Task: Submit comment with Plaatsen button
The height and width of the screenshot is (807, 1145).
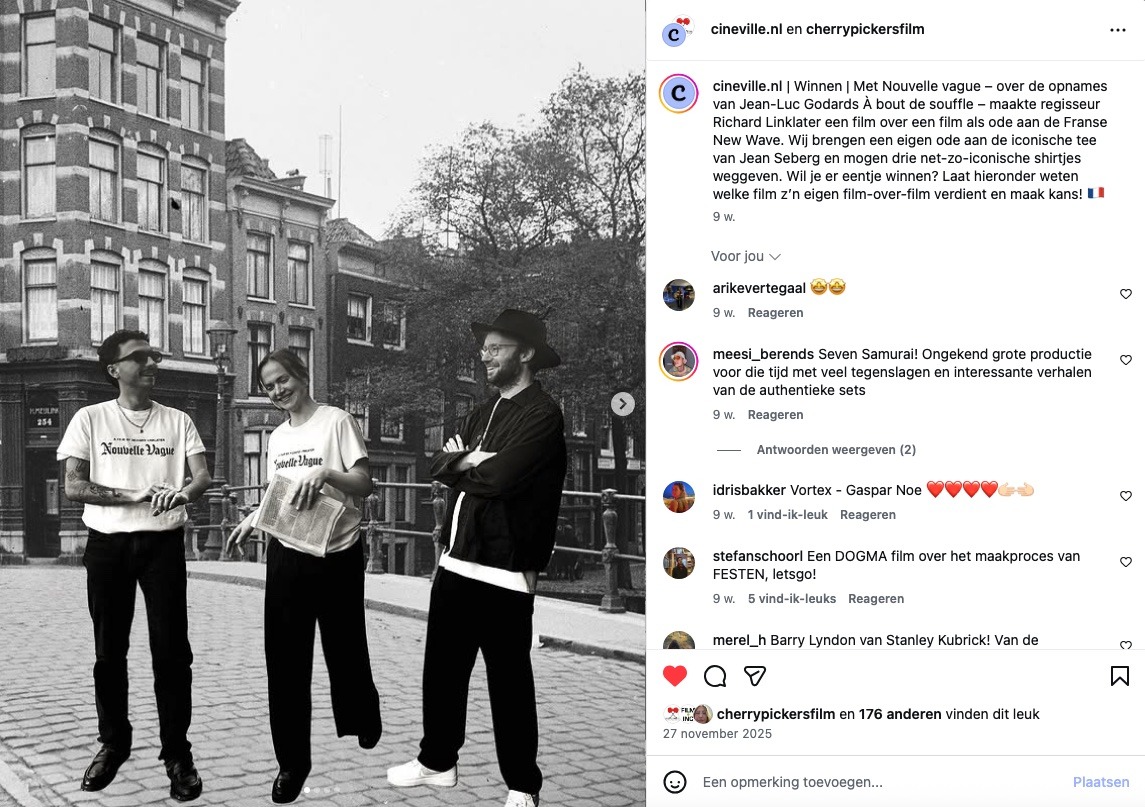Action: [1100, 782]
